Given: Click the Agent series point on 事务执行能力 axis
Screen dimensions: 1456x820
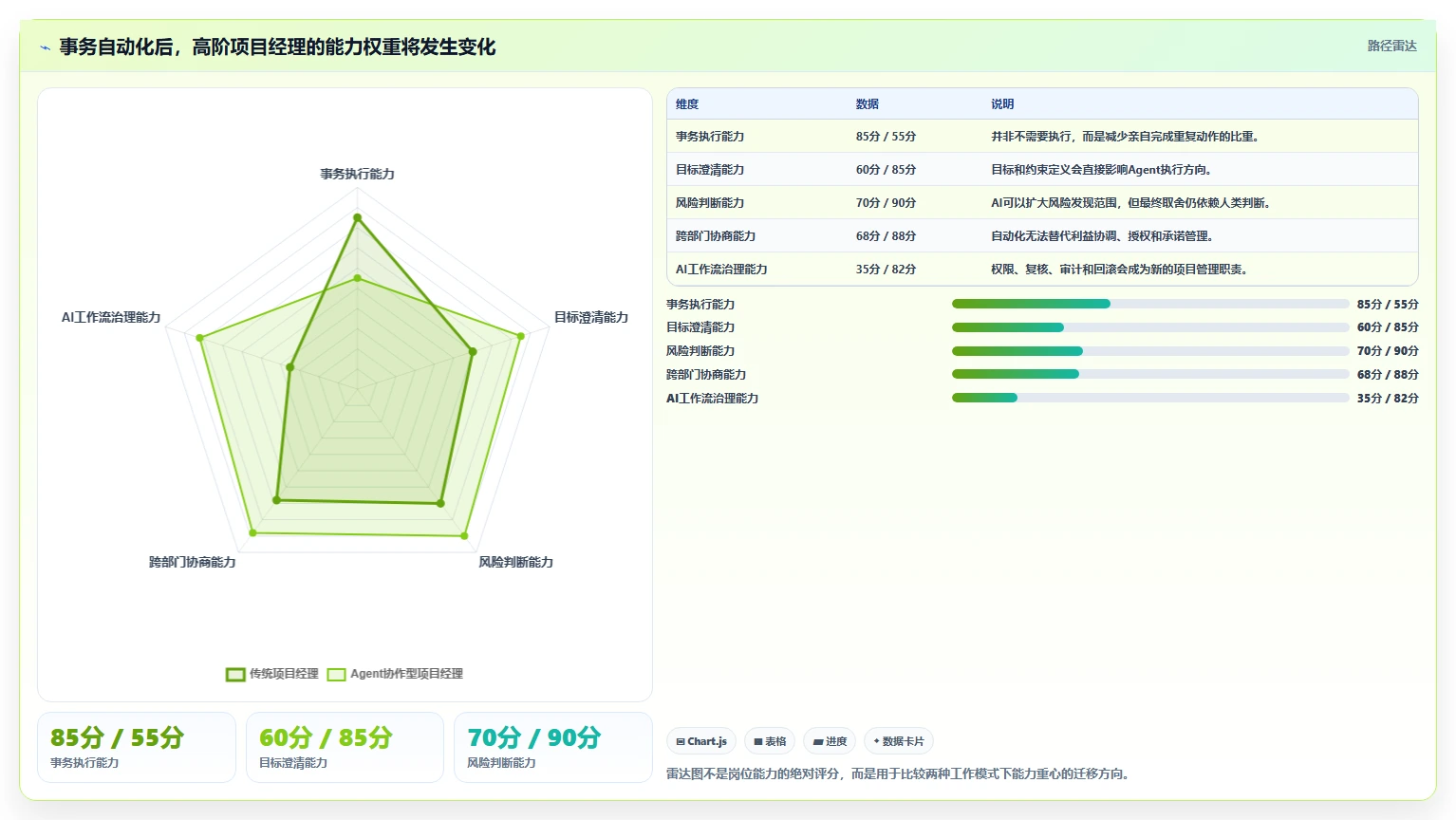Looking at the screenshot, I should pos(358,278).
